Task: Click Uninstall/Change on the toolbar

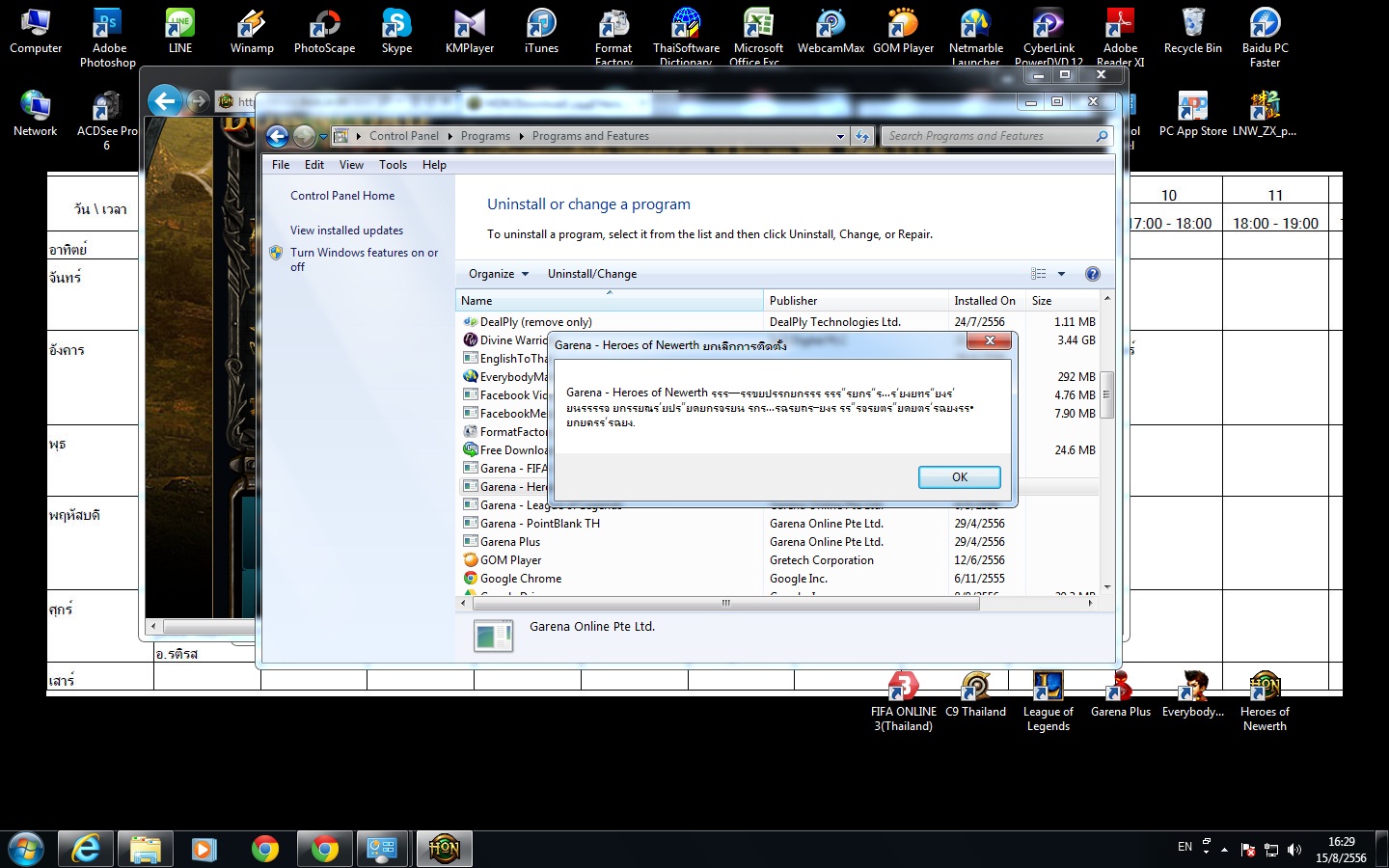Action: coord(592,274)
